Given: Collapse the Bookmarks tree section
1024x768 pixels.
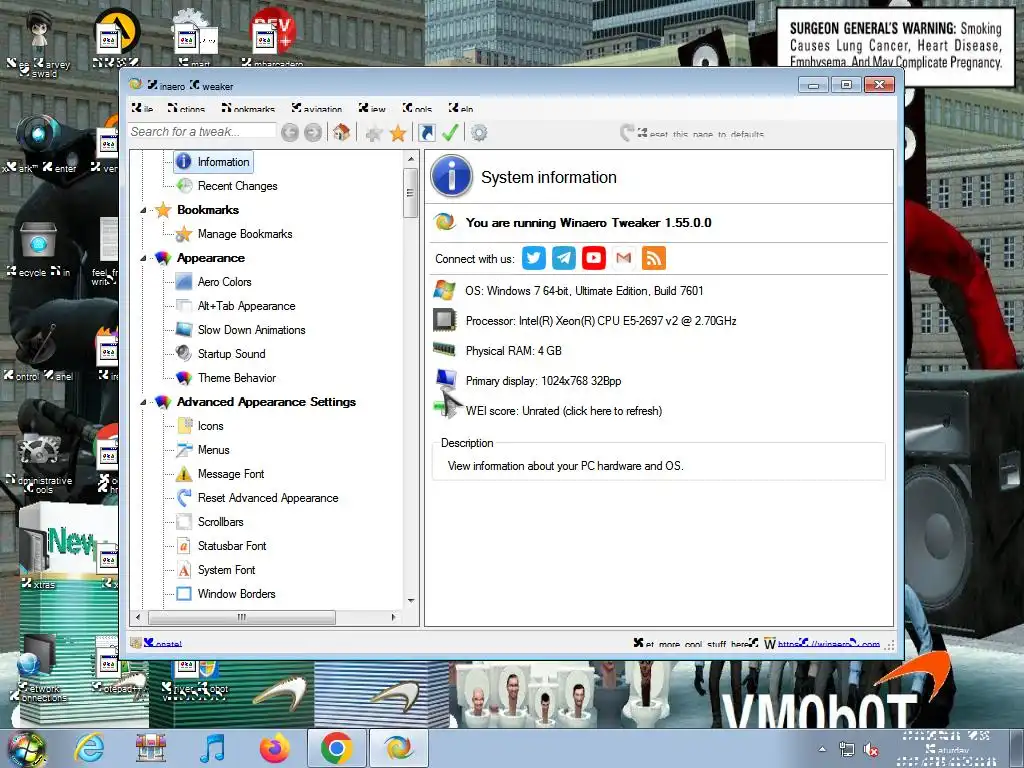Looking at the screenshot, I should (143, 210).
